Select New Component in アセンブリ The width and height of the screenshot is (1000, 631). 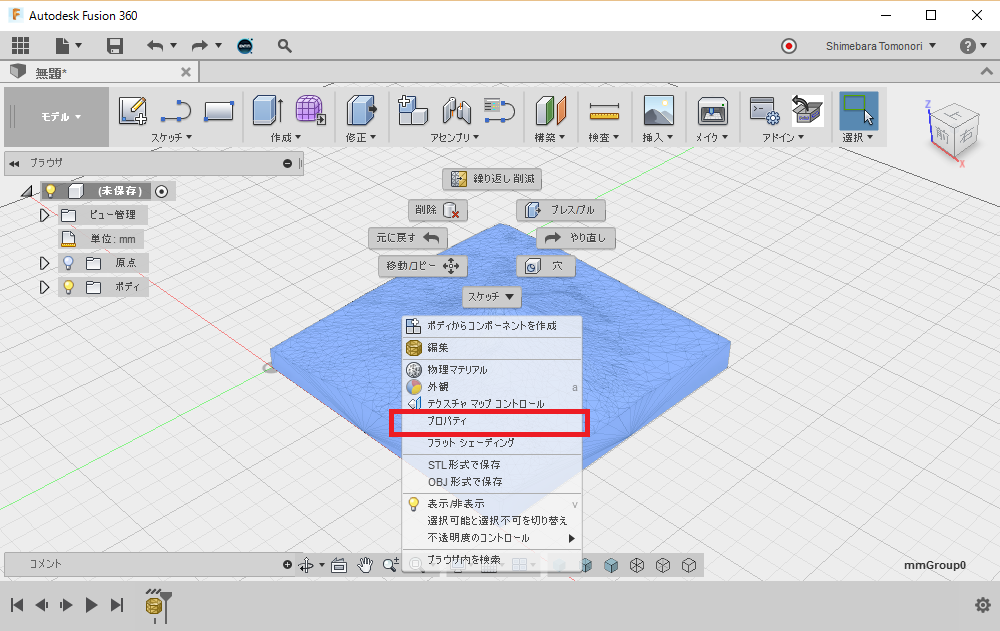pyautogui.click(x=412, y=110)
